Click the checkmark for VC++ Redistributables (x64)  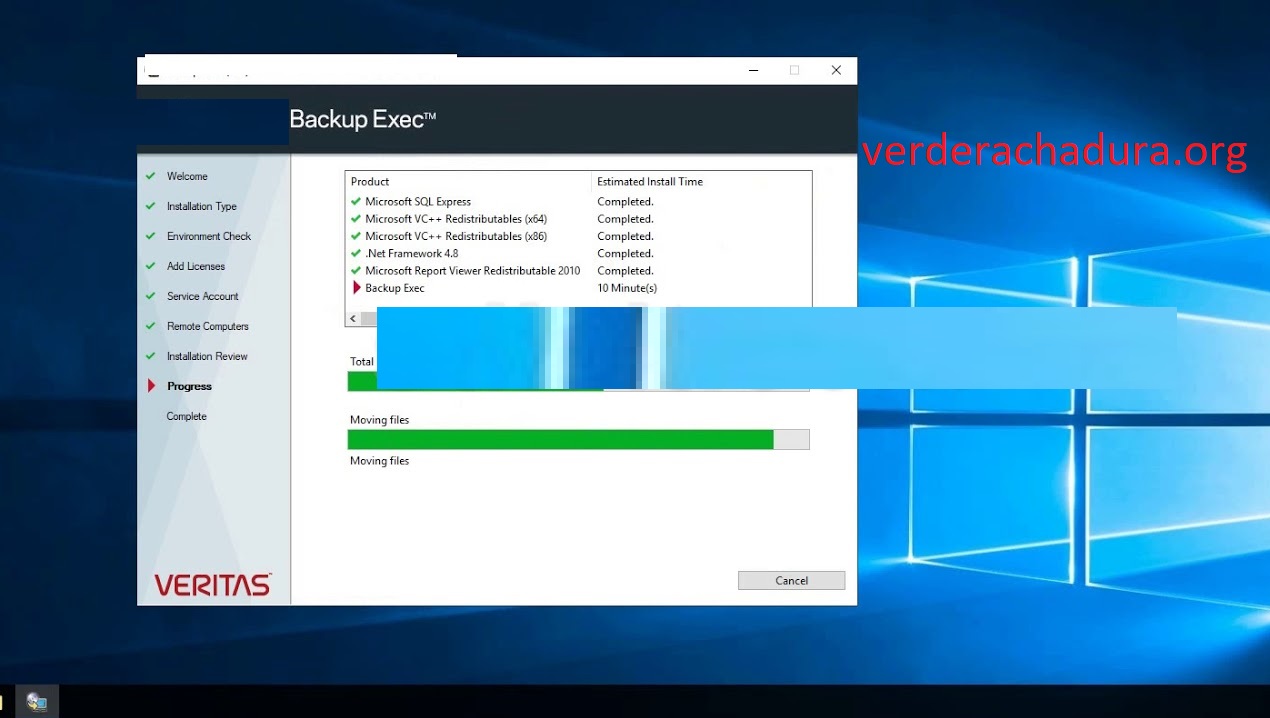(356, 218)
